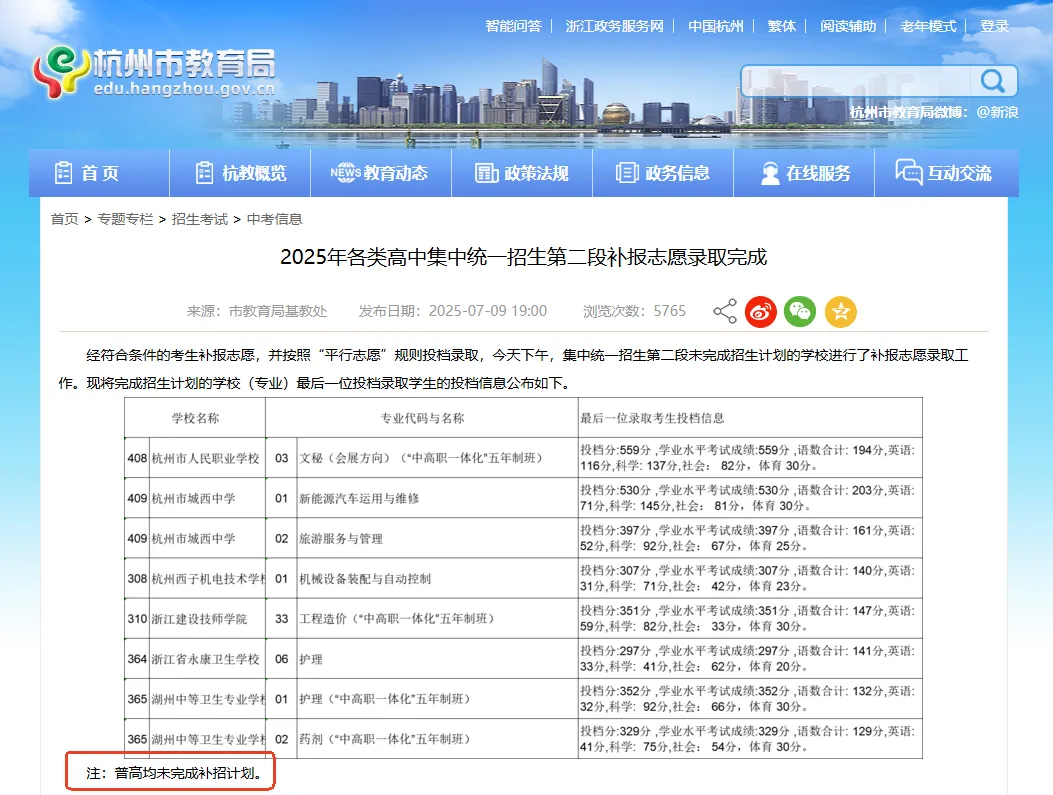
Task: Open the 杭教概览 menu item
Action: tap(242, 172)
